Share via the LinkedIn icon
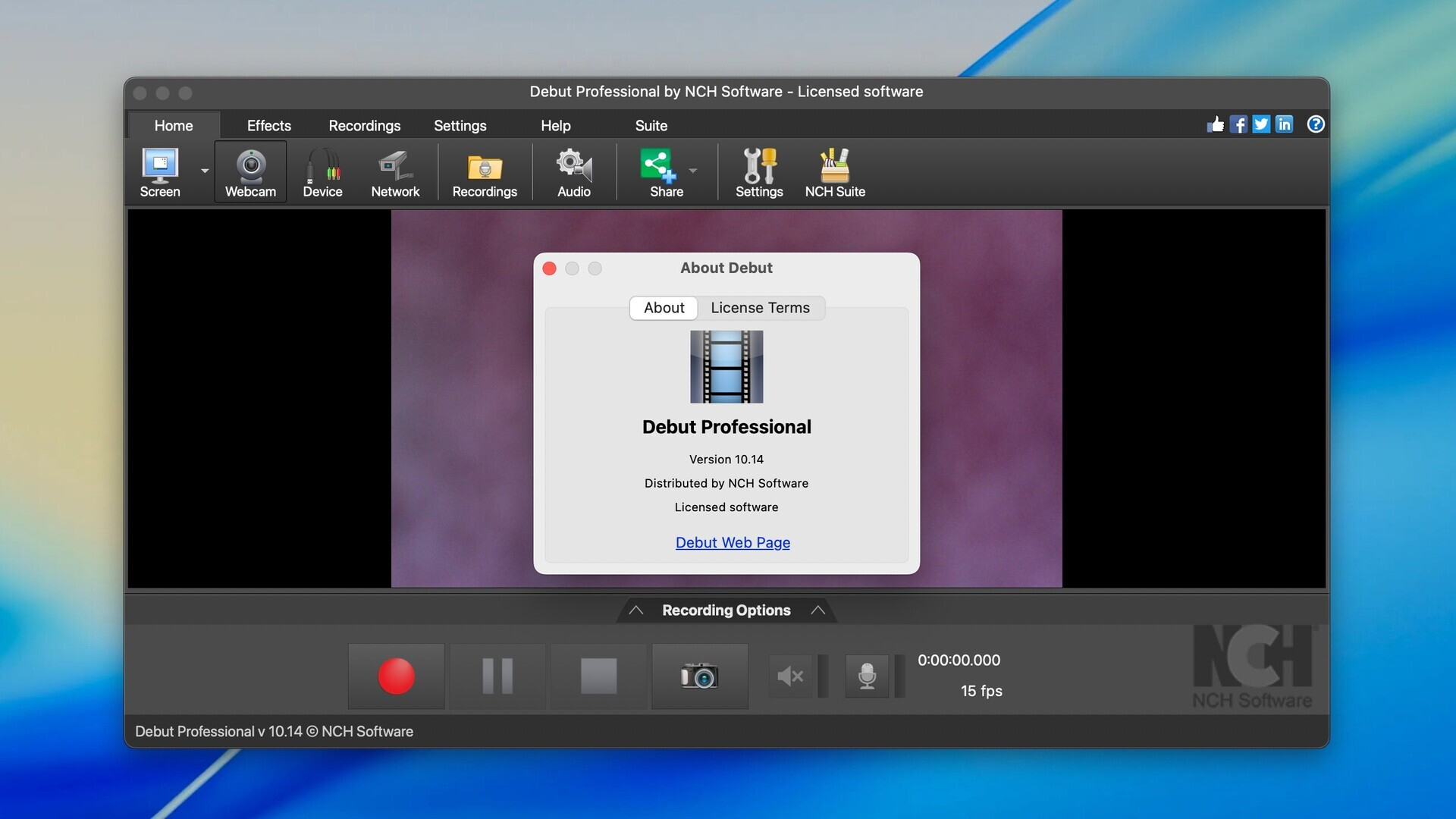Image resolution: width=1456 pixels, height=819 pixels. point(1284,124)
